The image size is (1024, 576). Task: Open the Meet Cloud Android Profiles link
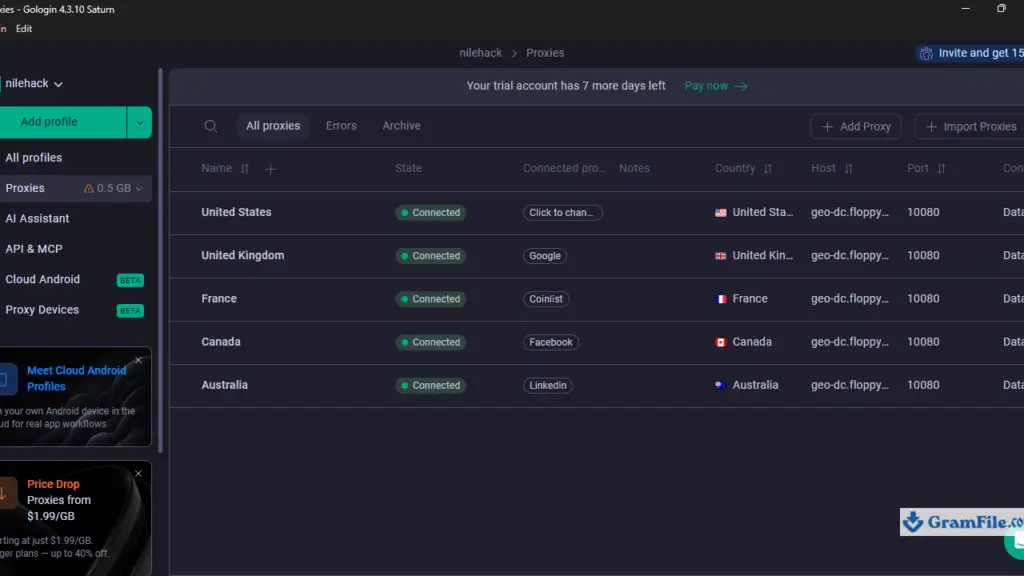point(76,378)
